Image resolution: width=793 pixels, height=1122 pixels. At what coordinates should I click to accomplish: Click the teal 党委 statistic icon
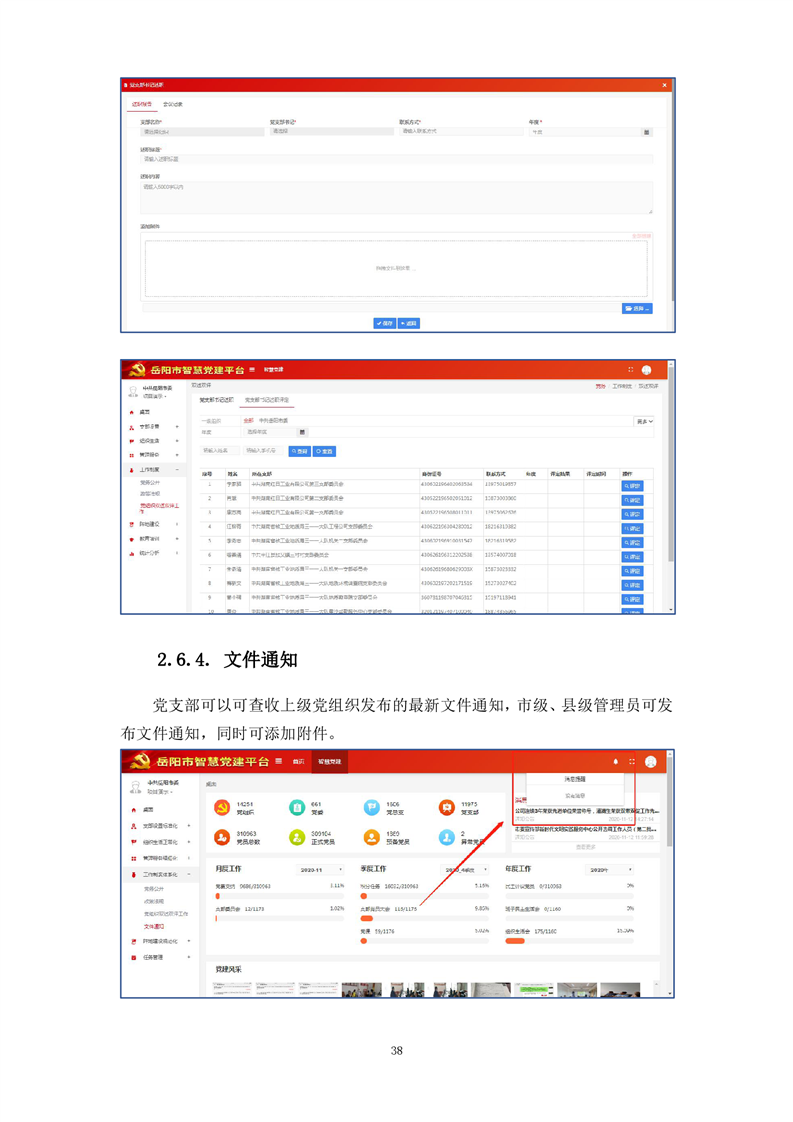coord(297,807)
